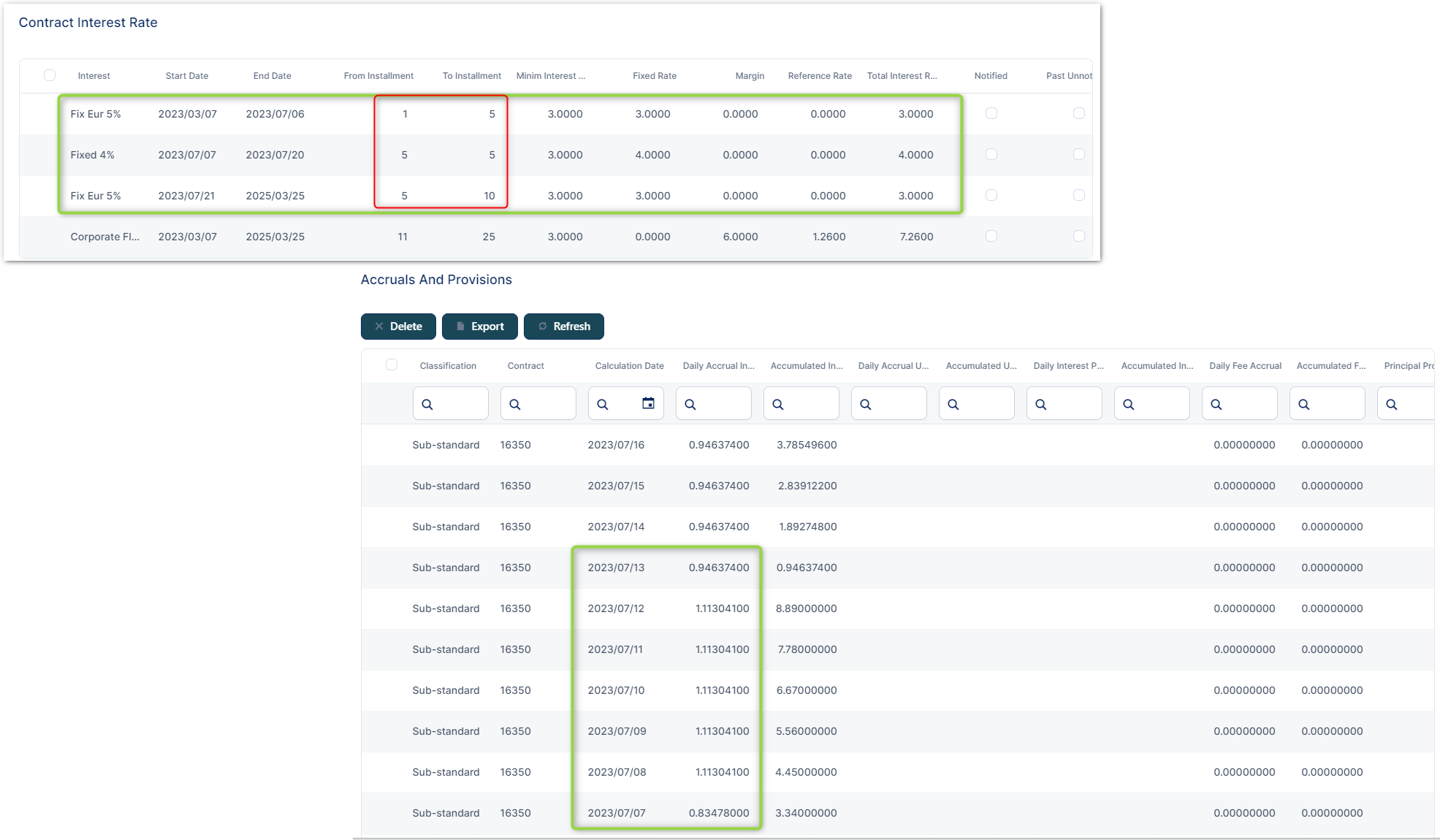Screen dimensions: 1440x840
Task: Check Past Unnotified box for Corporate Fl... row
Action: click(1079, 236)
